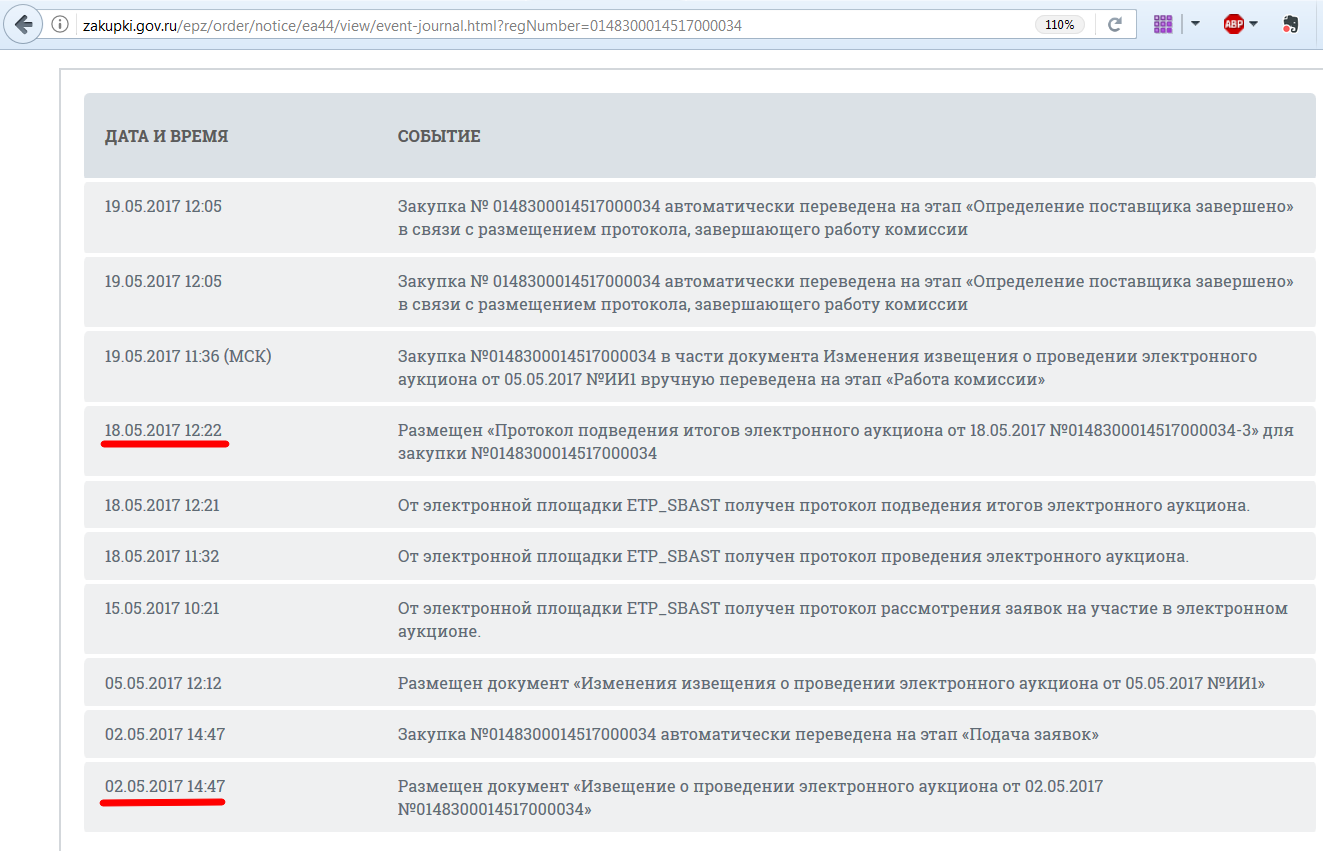Select the 19.05.2017 11:36 (МСК) date cell

[188, 356]
